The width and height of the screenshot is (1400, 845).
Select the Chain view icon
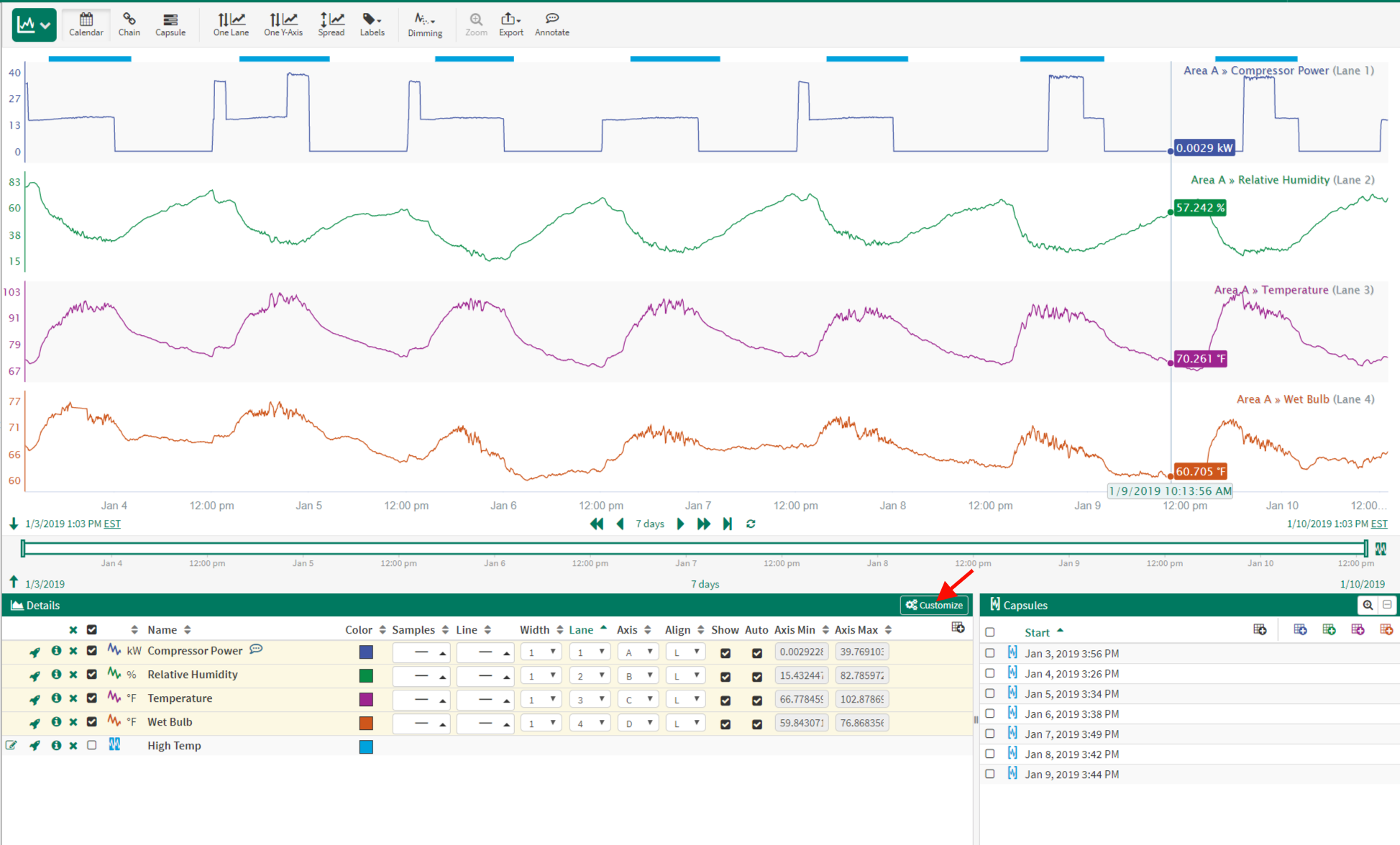(x=129, y=24)
